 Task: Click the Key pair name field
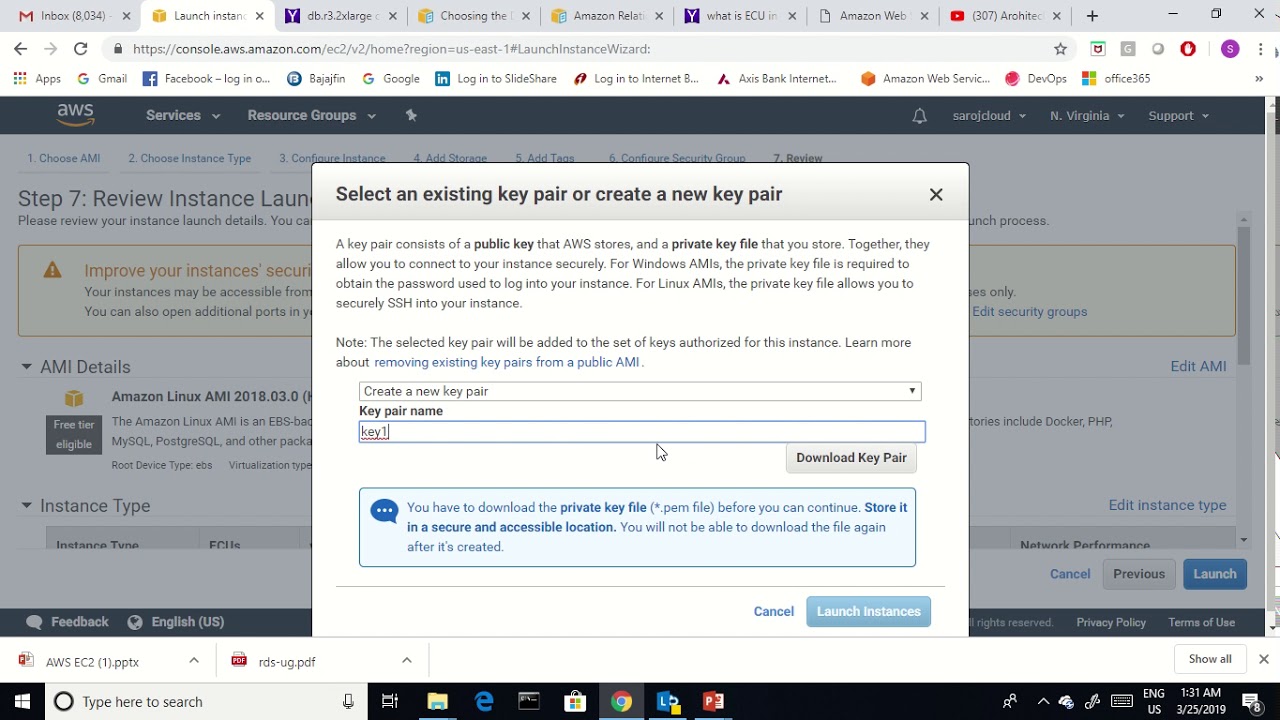click(642, 432)
